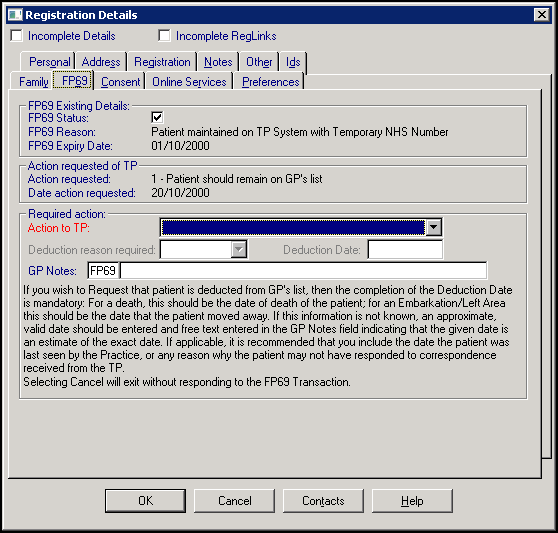Go to the Registration tab

click(162, 62)
